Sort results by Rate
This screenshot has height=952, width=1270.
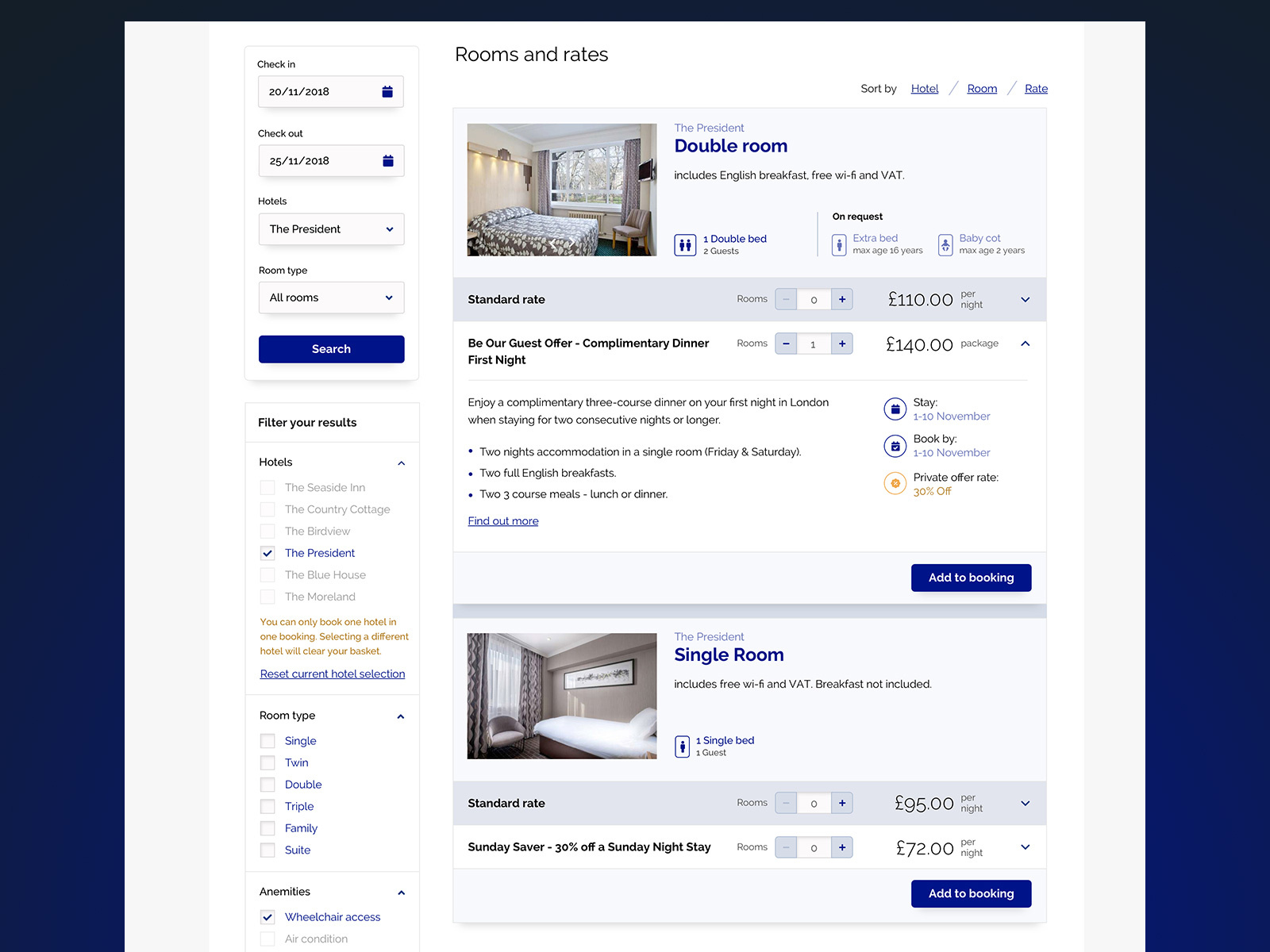click(1036, 88)
